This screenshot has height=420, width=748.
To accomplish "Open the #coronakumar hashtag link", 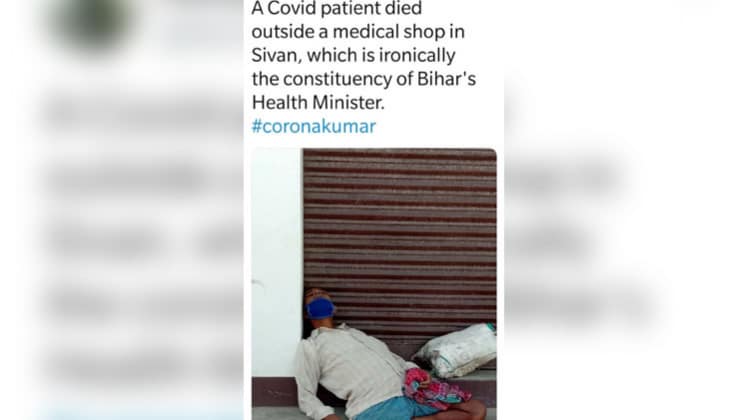I will coord(313,126).
